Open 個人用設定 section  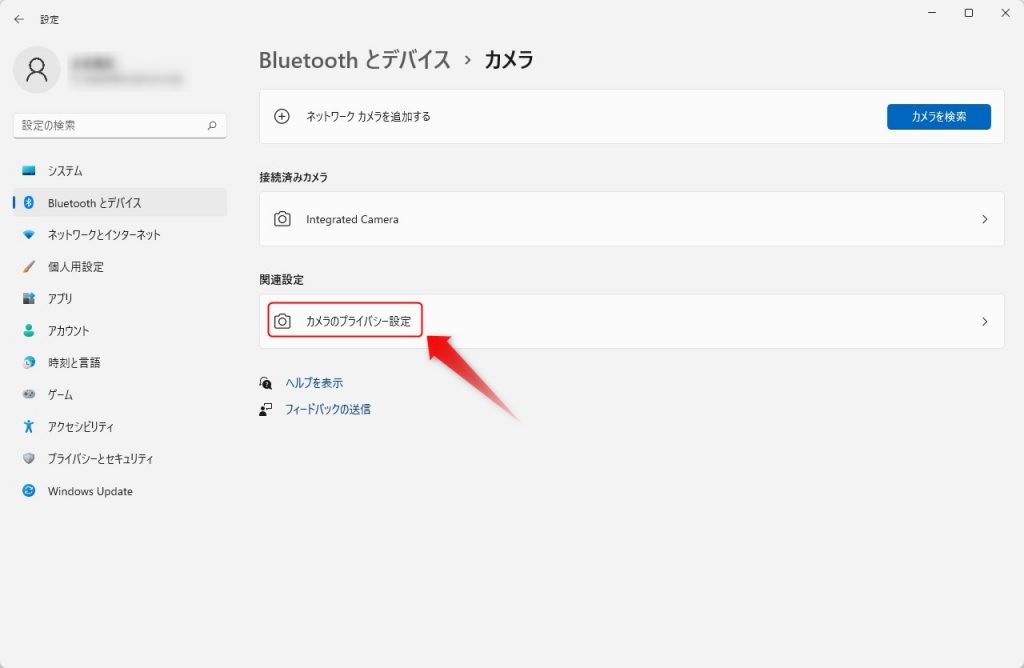pyautogui.click(x=120, y=266)
